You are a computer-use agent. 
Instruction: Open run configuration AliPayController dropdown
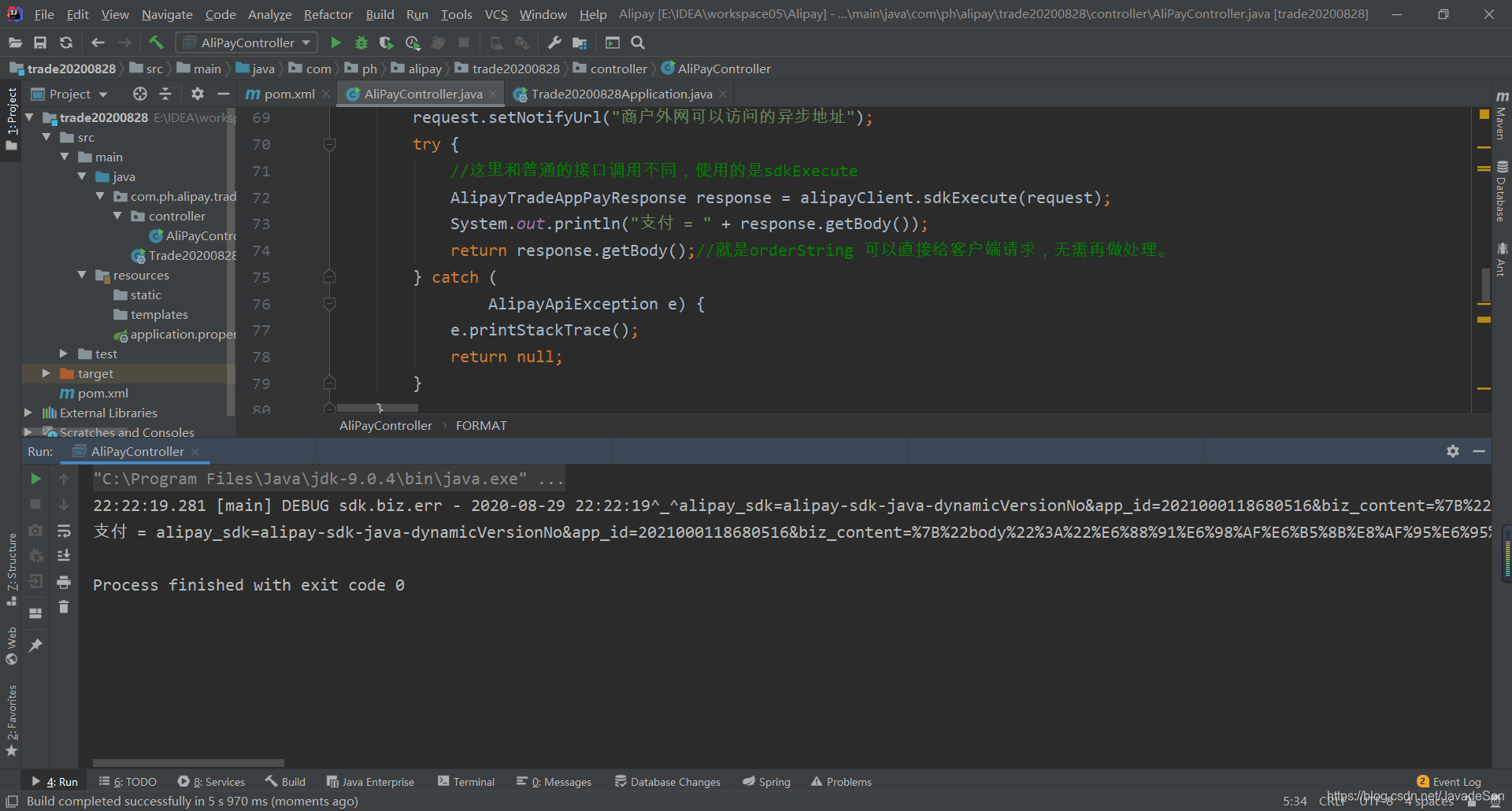(246, 43)
